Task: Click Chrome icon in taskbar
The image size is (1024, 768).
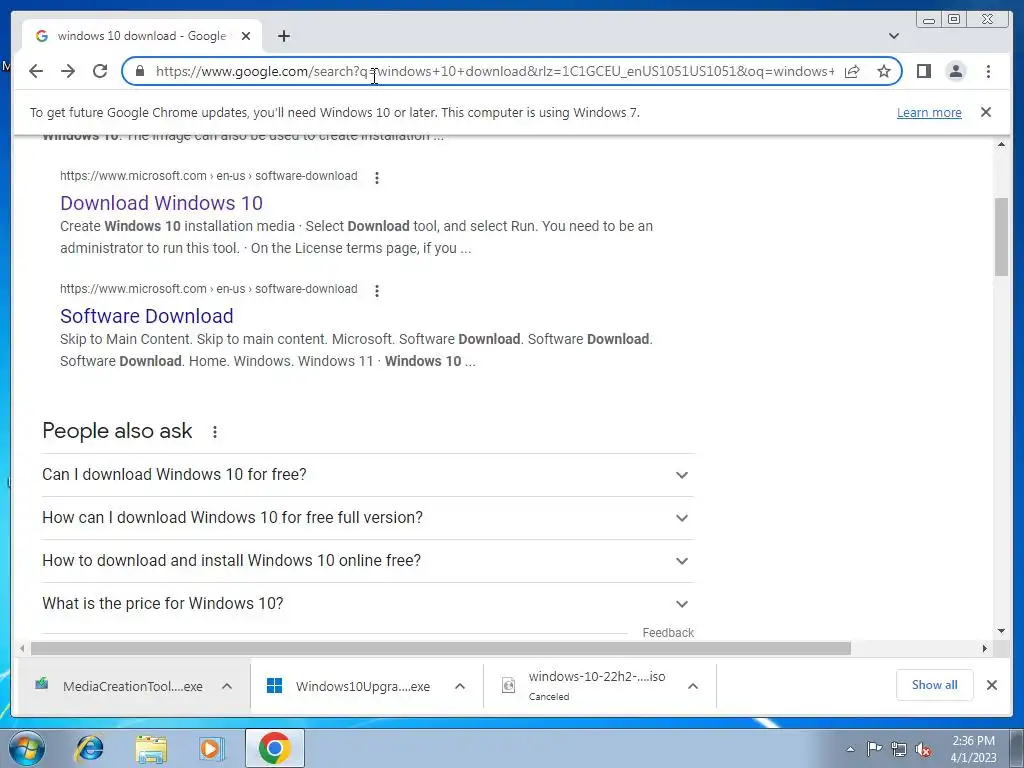Action: point(275,748)
